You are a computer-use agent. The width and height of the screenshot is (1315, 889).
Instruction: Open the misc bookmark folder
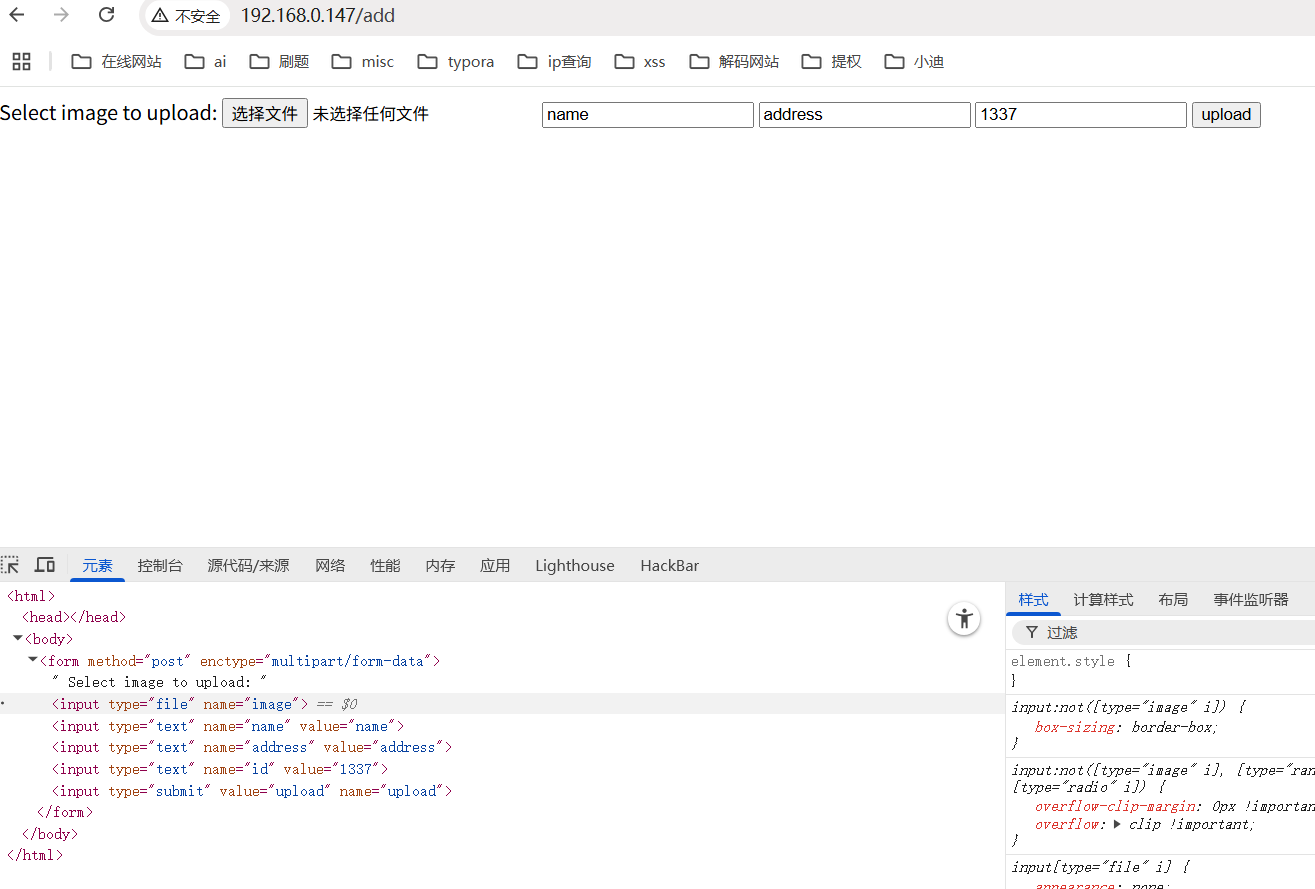coord(363,62)
